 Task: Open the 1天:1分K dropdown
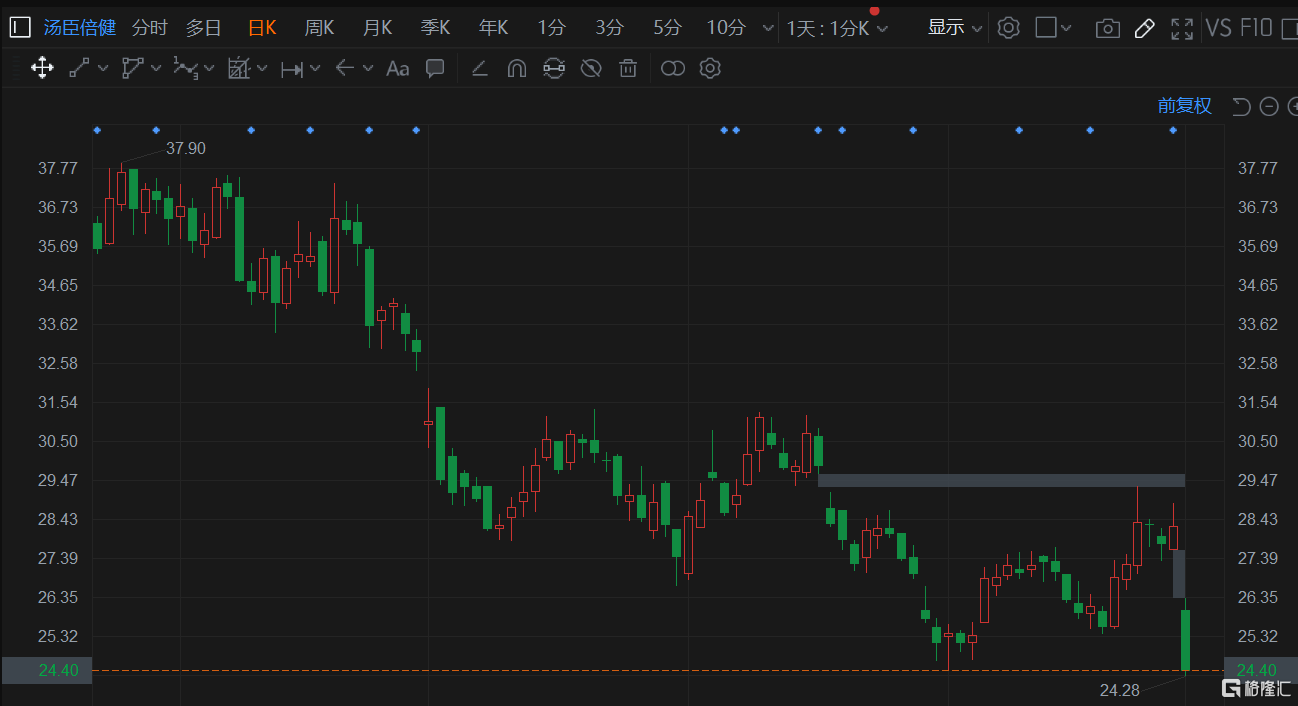[x=837, y=28]
